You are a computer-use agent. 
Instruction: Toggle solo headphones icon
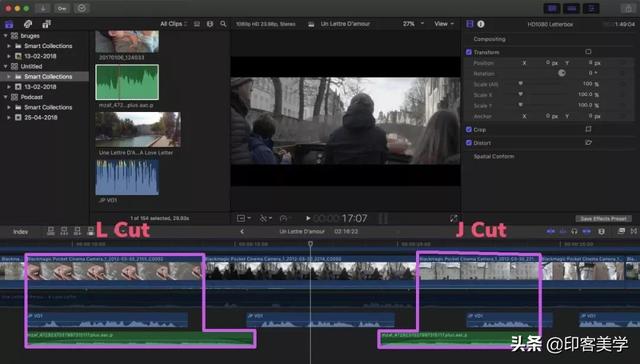click(x=574, y=231)
